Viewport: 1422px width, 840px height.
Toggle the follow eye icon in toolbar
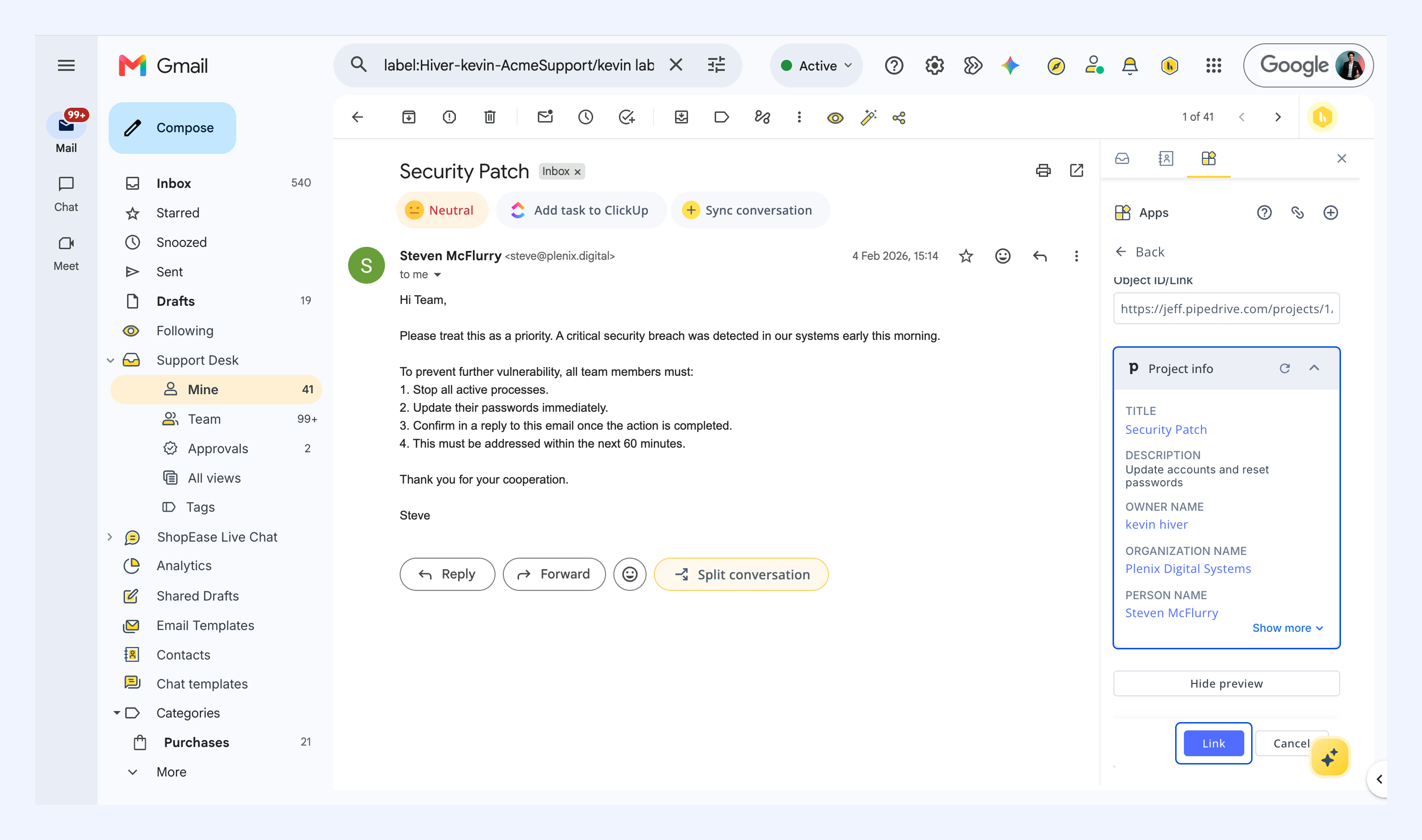[x=835, y=118]
